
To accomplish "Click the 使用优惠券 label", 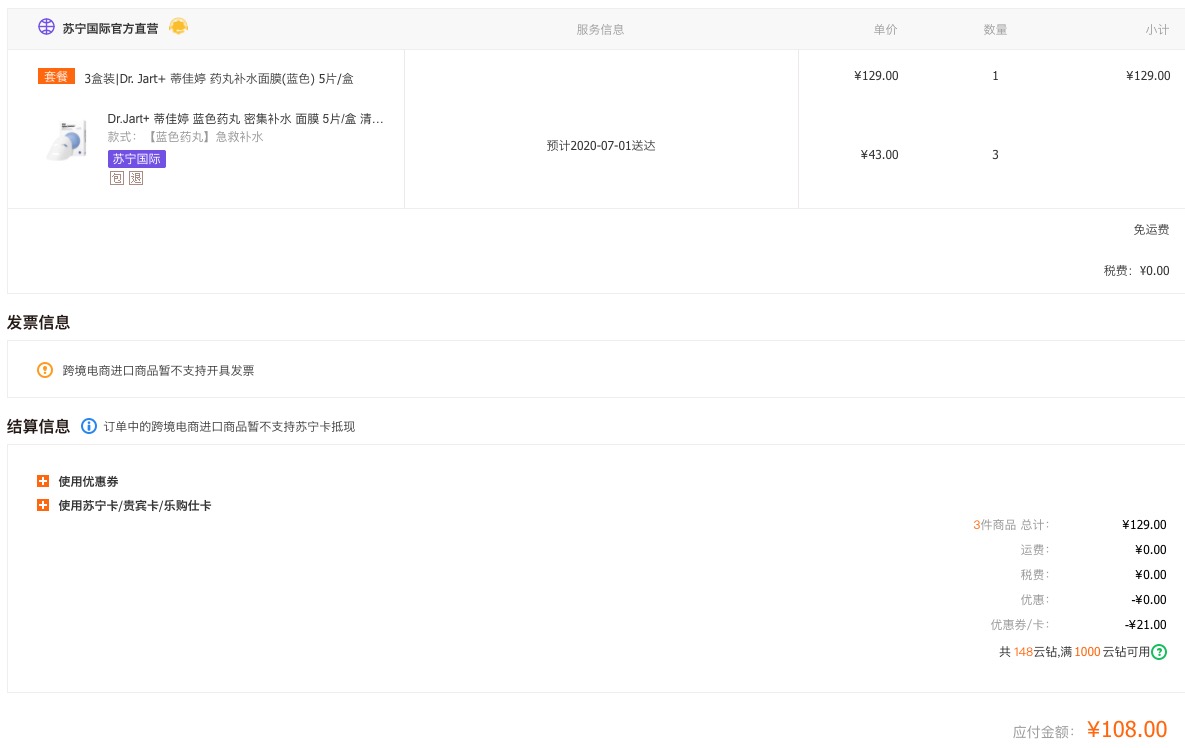I will tap(88, 481).
